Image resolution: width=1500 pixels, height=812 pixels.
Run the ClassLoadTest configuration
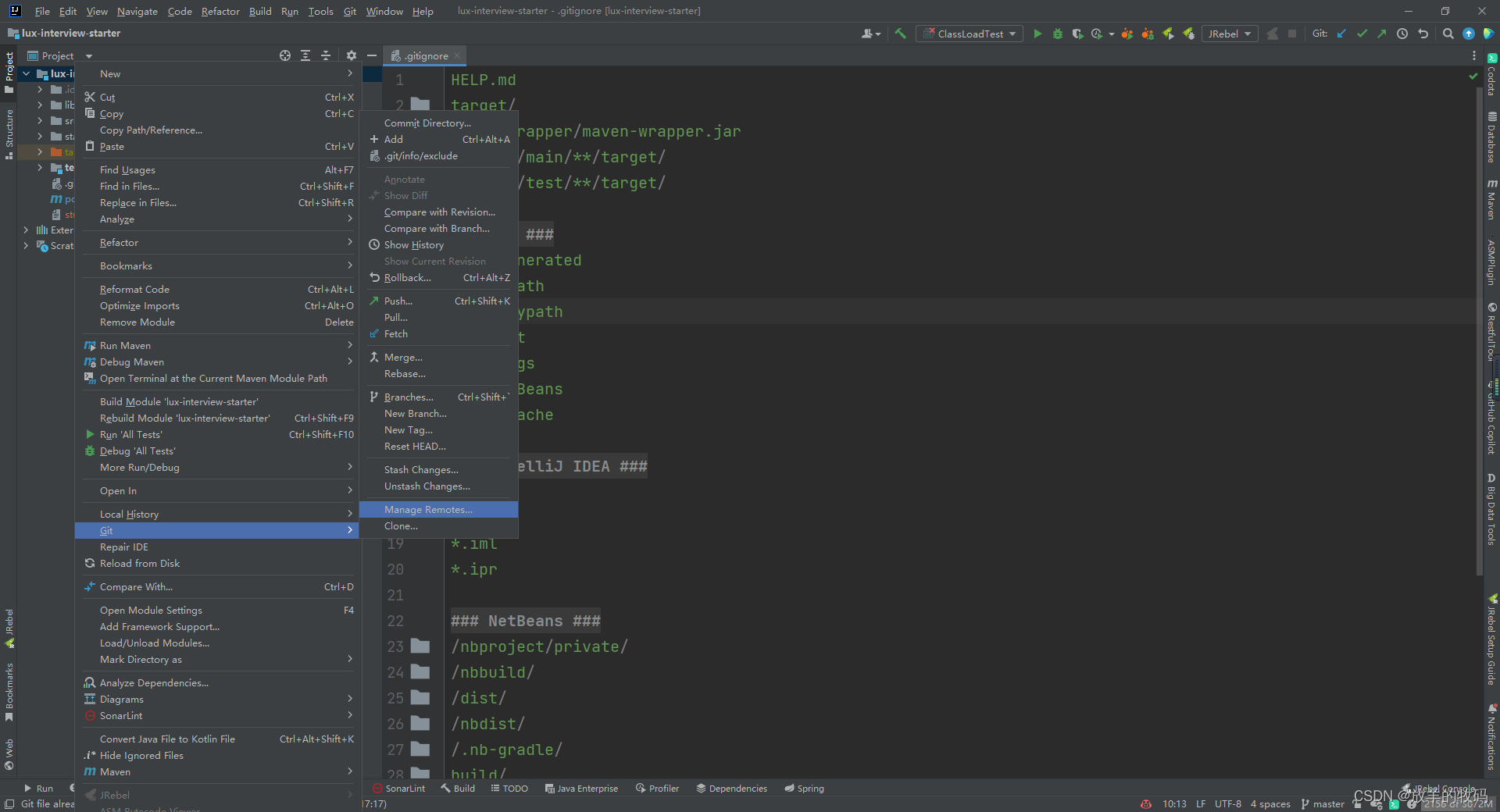click(1037, 34)
